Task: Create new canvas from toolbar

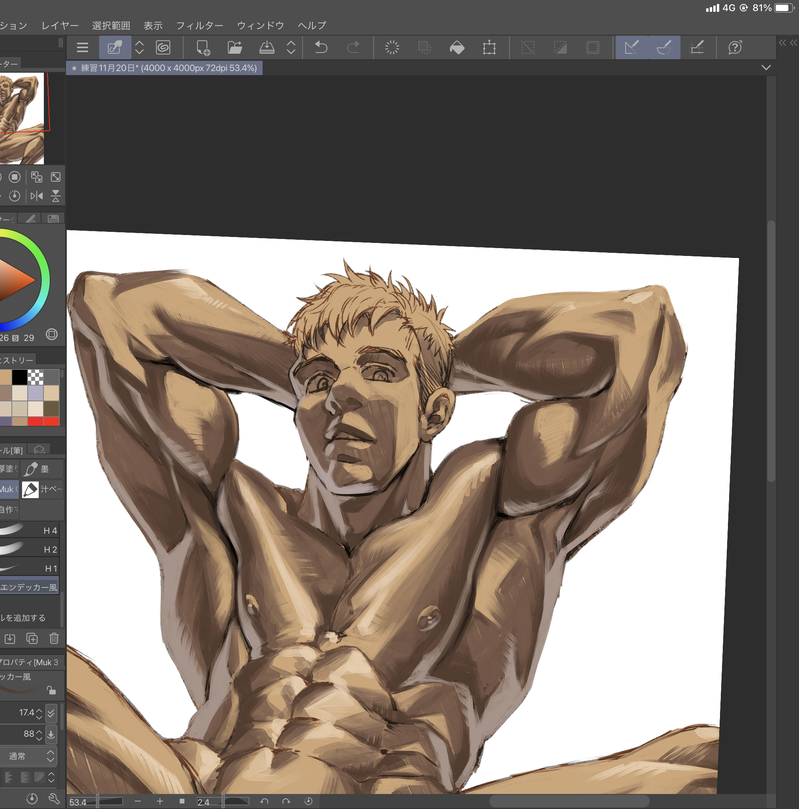Action: 203,48
